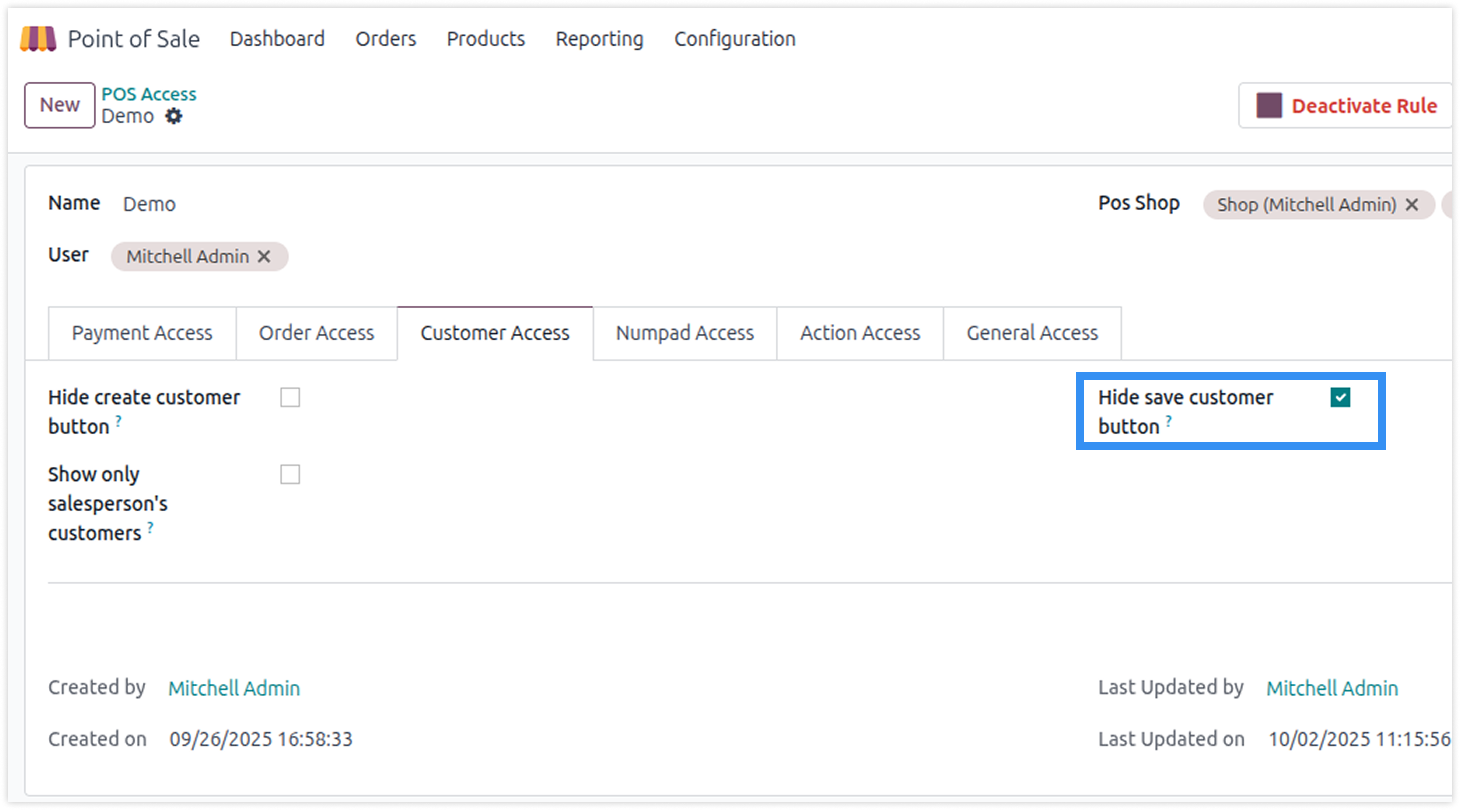The image size is (1460, 810).
Task: Open the gear settings icon beside Demo
Action: tap(174, 116)
